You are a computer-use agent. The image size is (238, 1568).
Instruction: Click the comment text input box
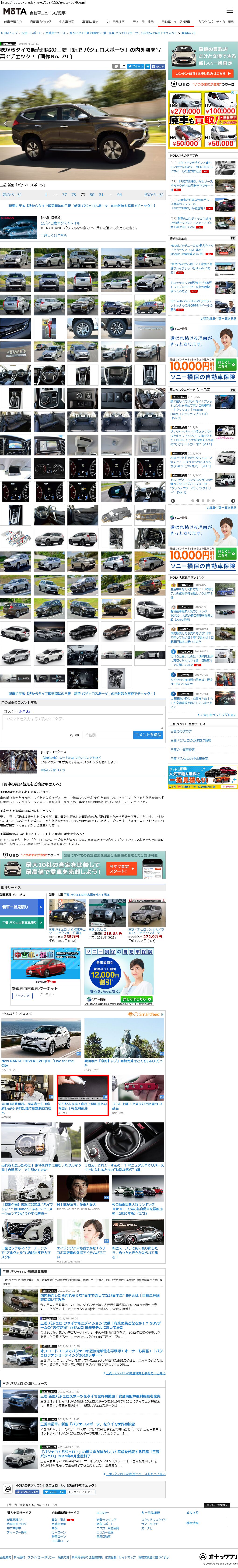click(82, 720)
